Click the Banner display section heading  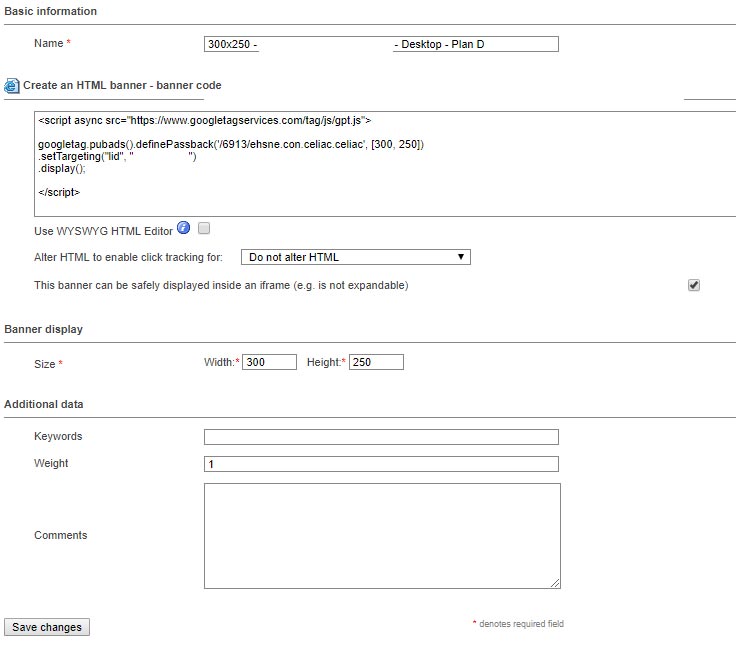pyautogui.click(x=43, y=329)
